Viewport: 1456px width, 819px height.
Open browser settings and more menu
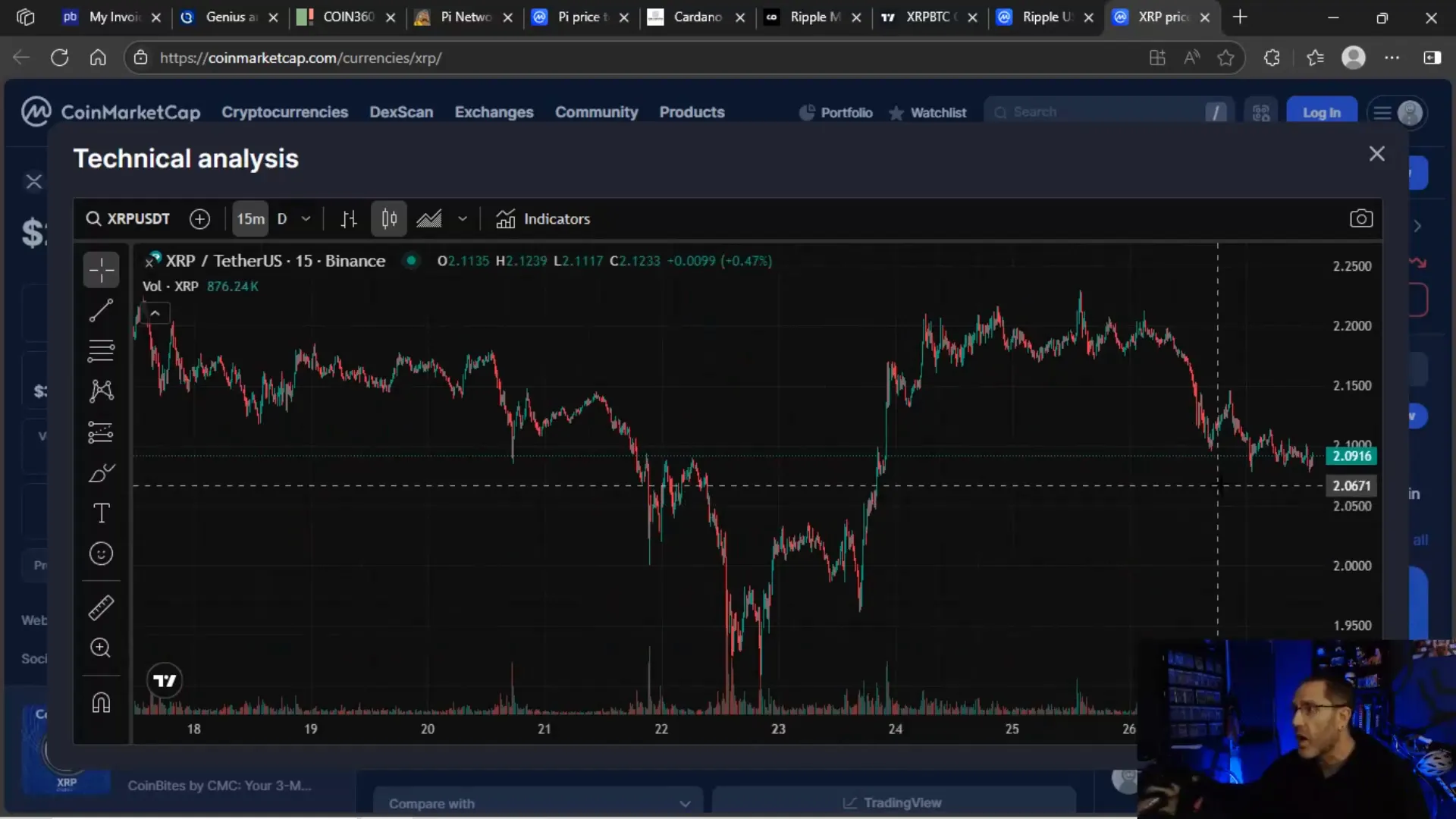1392,58
